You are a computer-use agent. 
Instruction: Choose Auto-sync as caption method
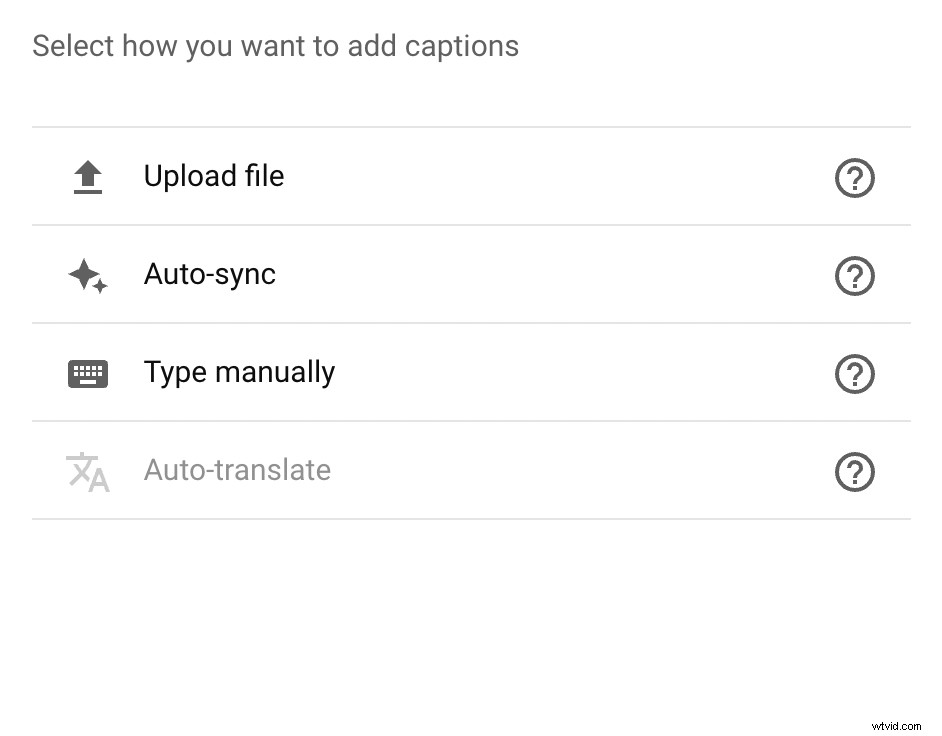click(x=210, y=274)
